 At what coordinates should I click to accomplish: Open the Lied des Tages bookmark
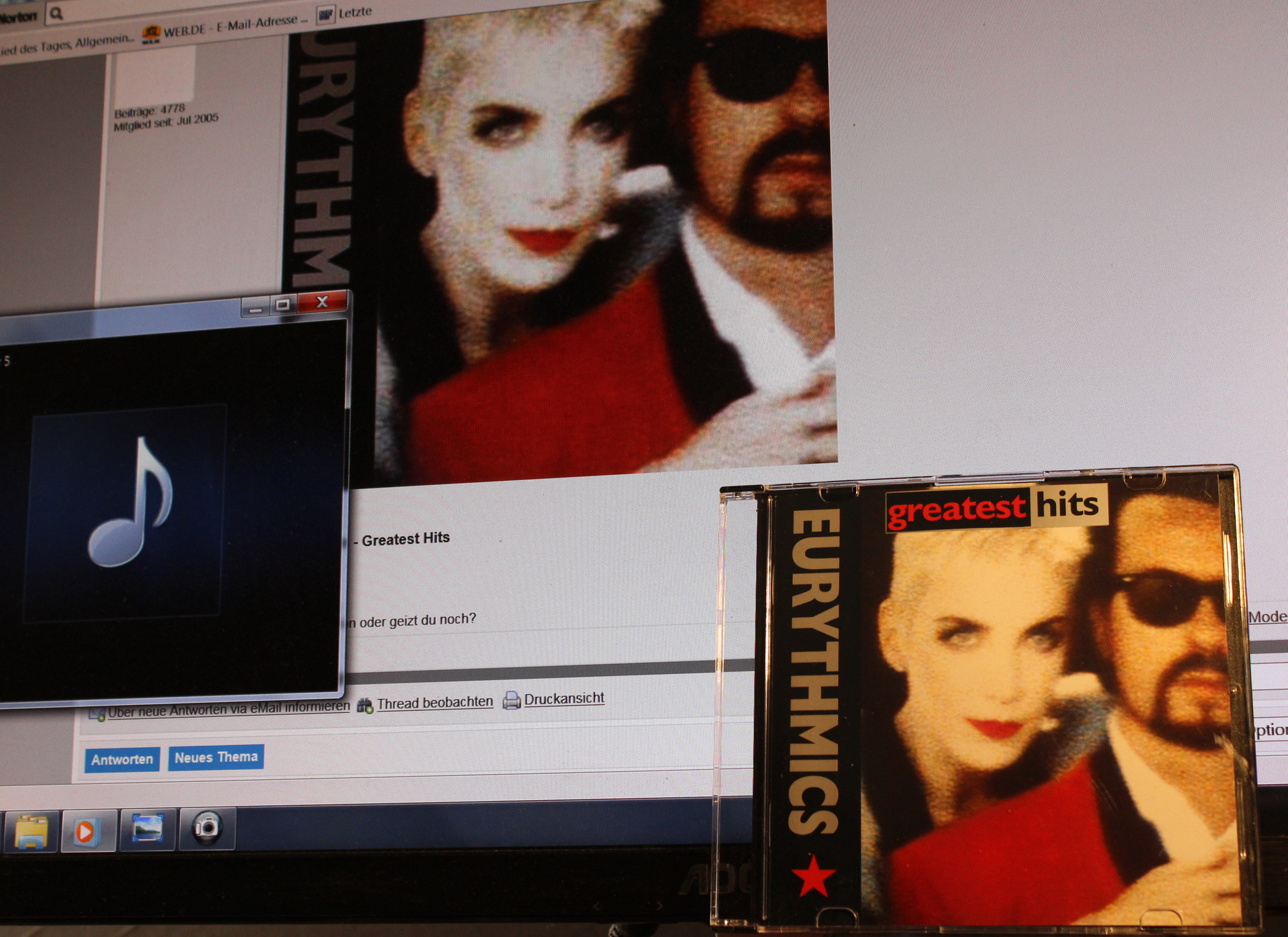click(x=66, y=44)
